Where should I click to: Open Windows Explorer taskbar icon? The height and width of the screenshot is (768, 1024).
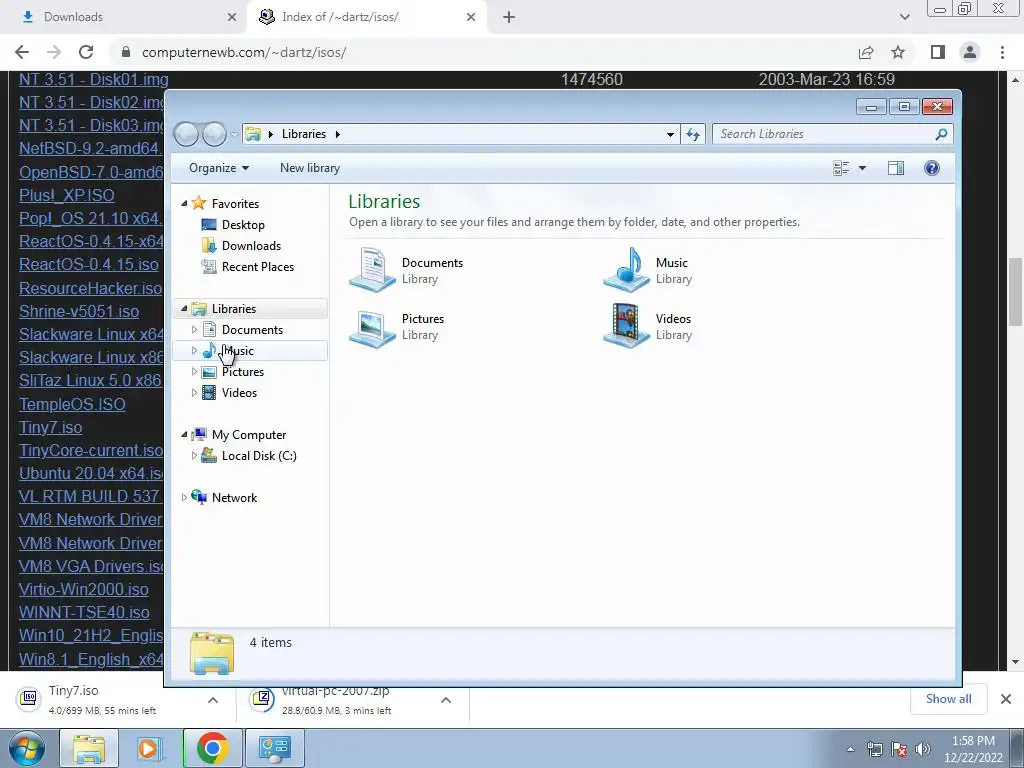point(89,748)
